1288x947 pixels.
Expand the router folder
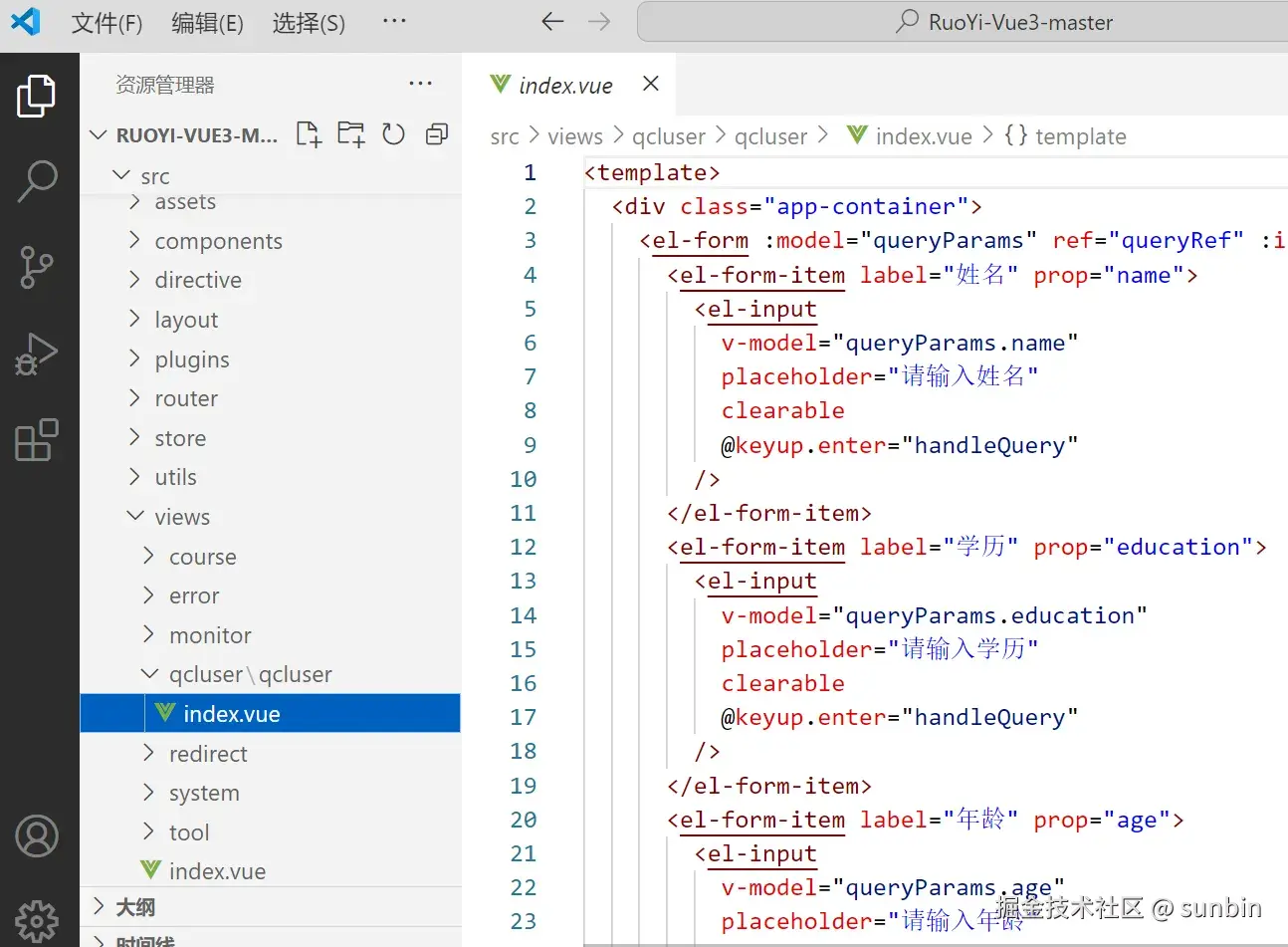[186, 398]
